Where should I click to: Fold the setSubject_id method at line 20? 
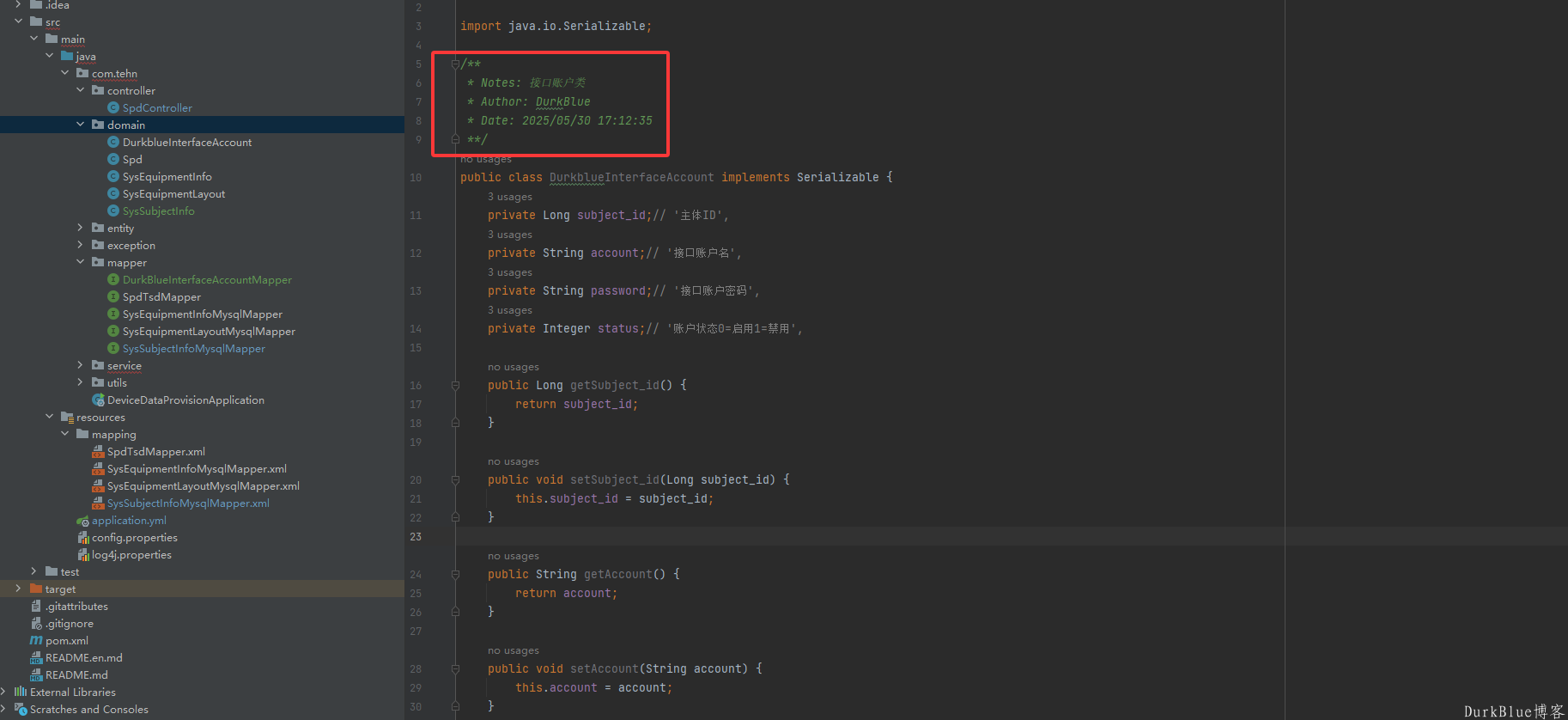pos(455,479)
